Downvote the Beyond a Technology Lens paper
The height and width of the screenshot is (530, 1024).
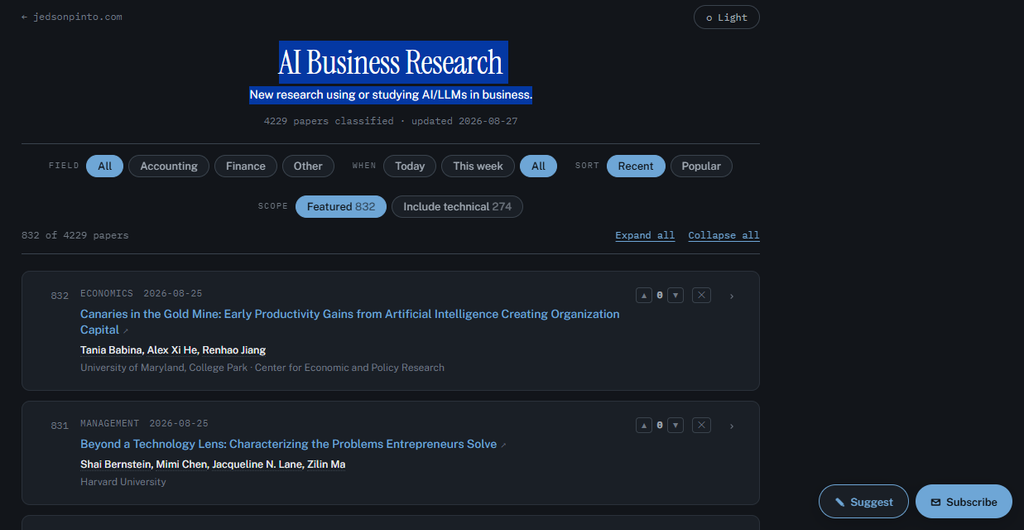tap(676, 425)
